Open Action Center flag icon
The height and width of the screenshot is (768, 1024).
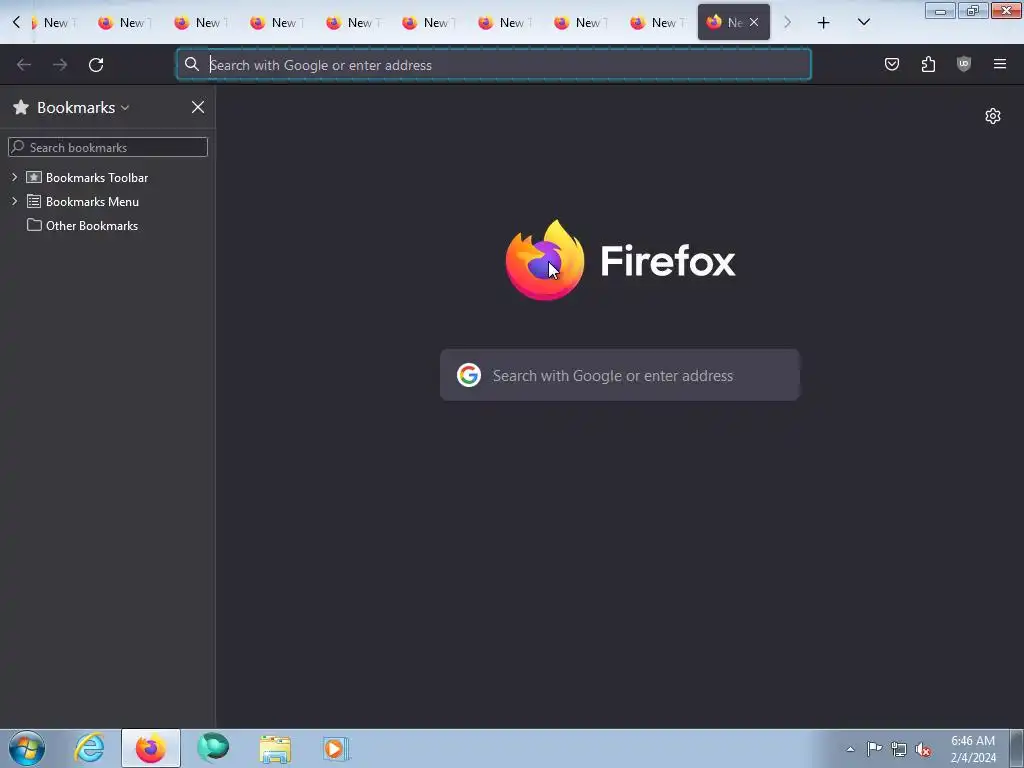[x=874, y=749]
